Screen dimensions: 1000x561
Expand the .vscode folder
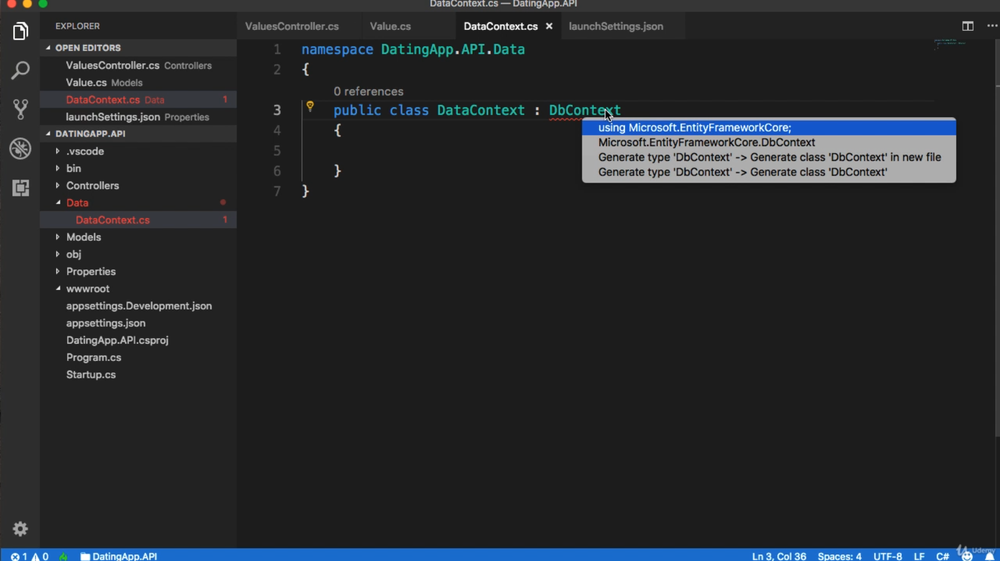[57, 151]
